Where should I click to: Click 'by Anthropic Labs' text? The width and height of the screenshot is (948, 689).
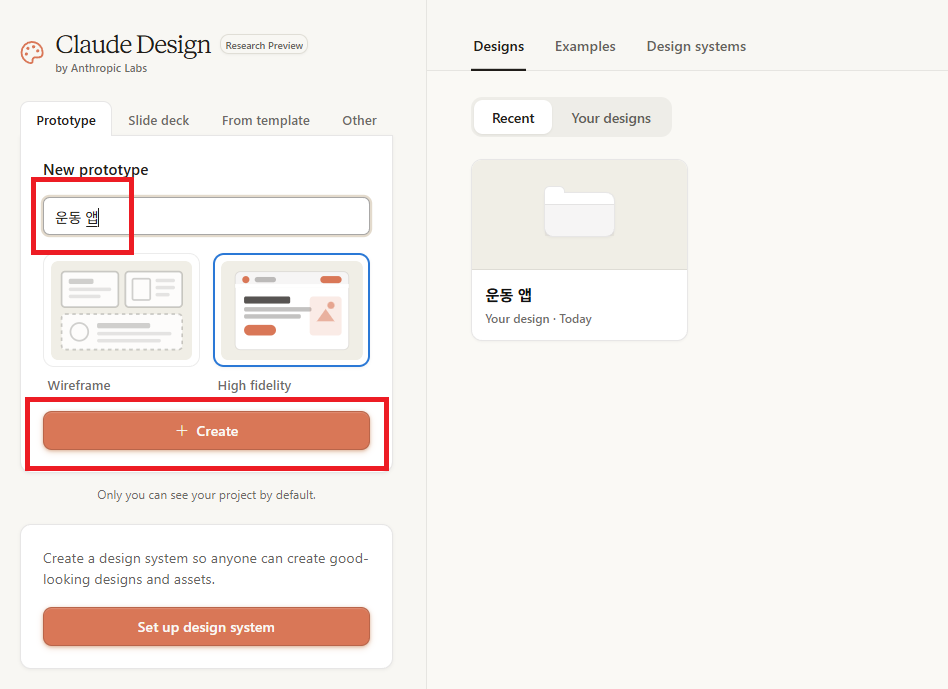pos(101,68)
